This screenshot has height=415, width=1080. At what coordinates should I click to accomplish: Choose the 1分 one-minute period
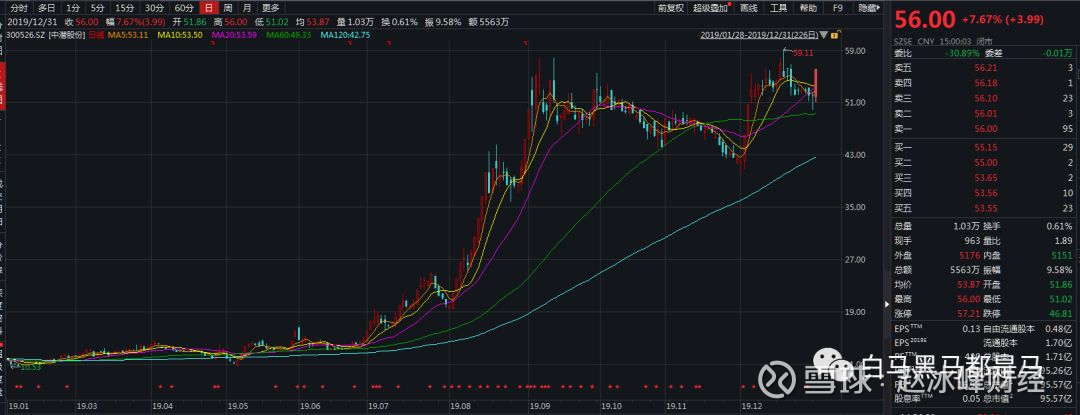point(73,8)
